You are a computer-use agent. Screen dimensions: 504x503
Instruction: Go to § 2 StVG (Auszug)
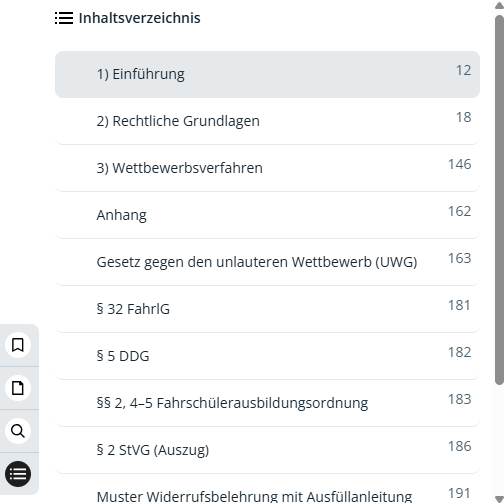coord(267,450)
